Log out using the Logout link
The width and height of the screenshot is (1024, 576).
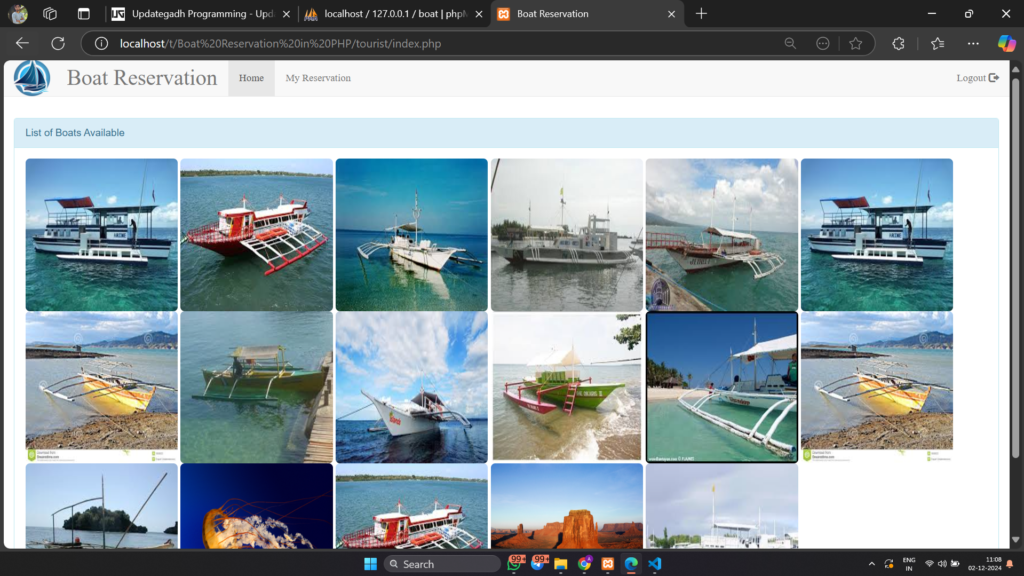pyautogui.click(x=977, y=78)
